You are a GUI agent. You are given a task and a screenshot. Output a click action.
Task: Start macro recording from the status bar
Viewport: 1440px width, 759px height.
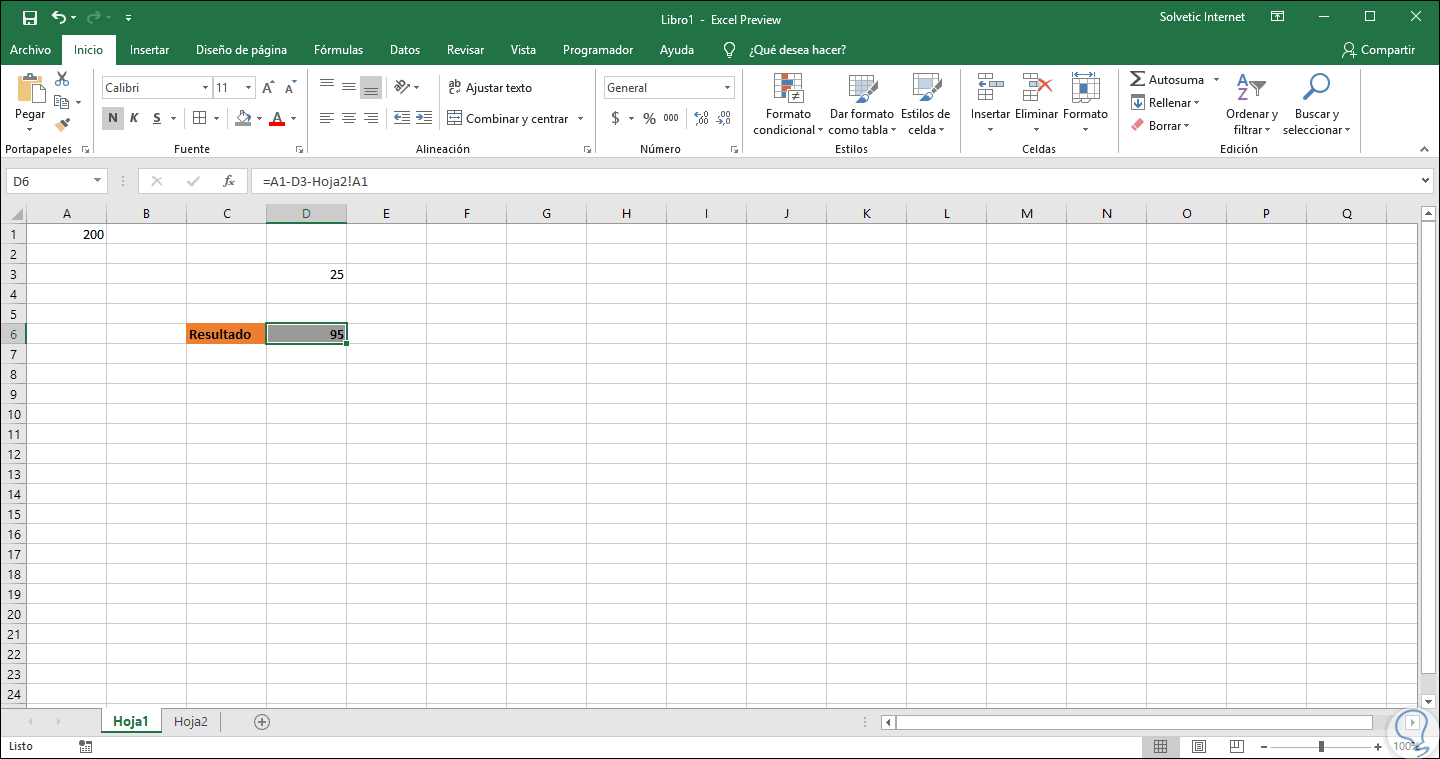tap(86, 746)
